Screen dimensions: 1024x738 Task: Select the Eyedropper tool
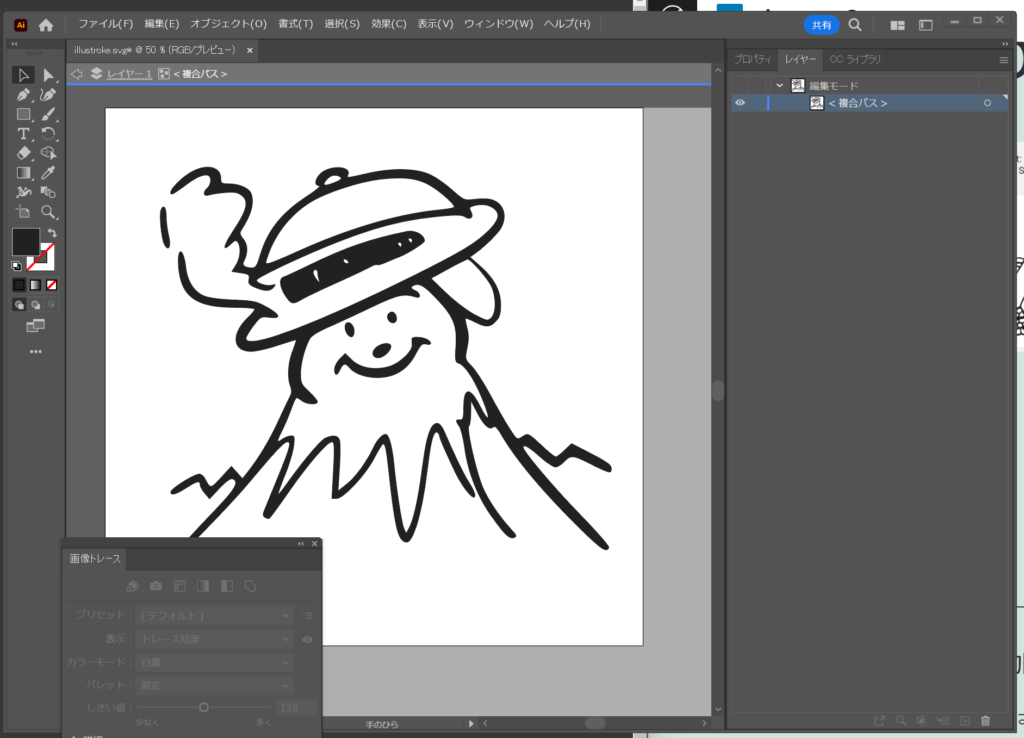[48, 173]
